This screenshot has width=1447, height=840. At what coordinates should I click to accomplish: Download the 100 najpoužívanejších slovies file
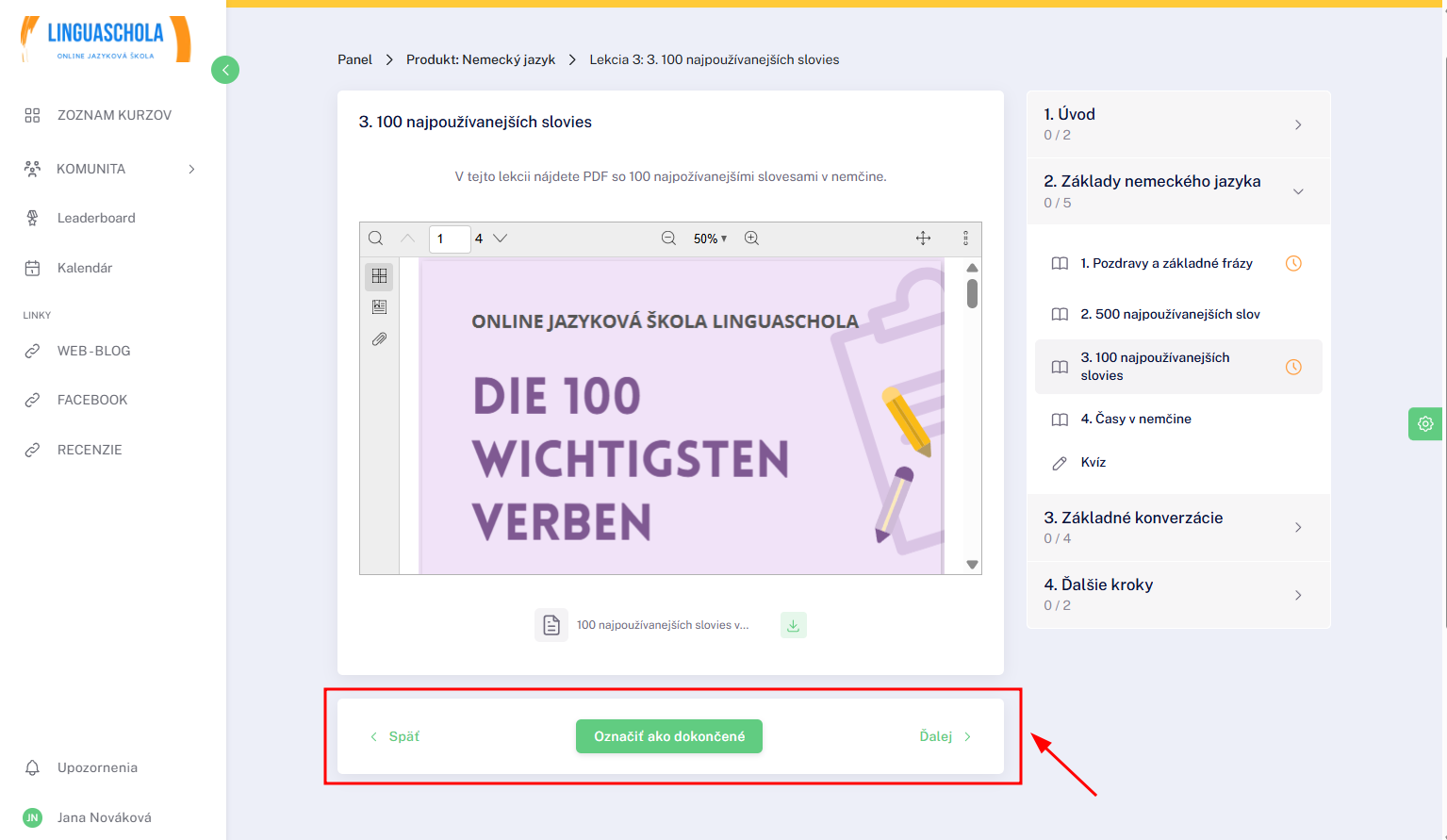(x=794, y=625)
